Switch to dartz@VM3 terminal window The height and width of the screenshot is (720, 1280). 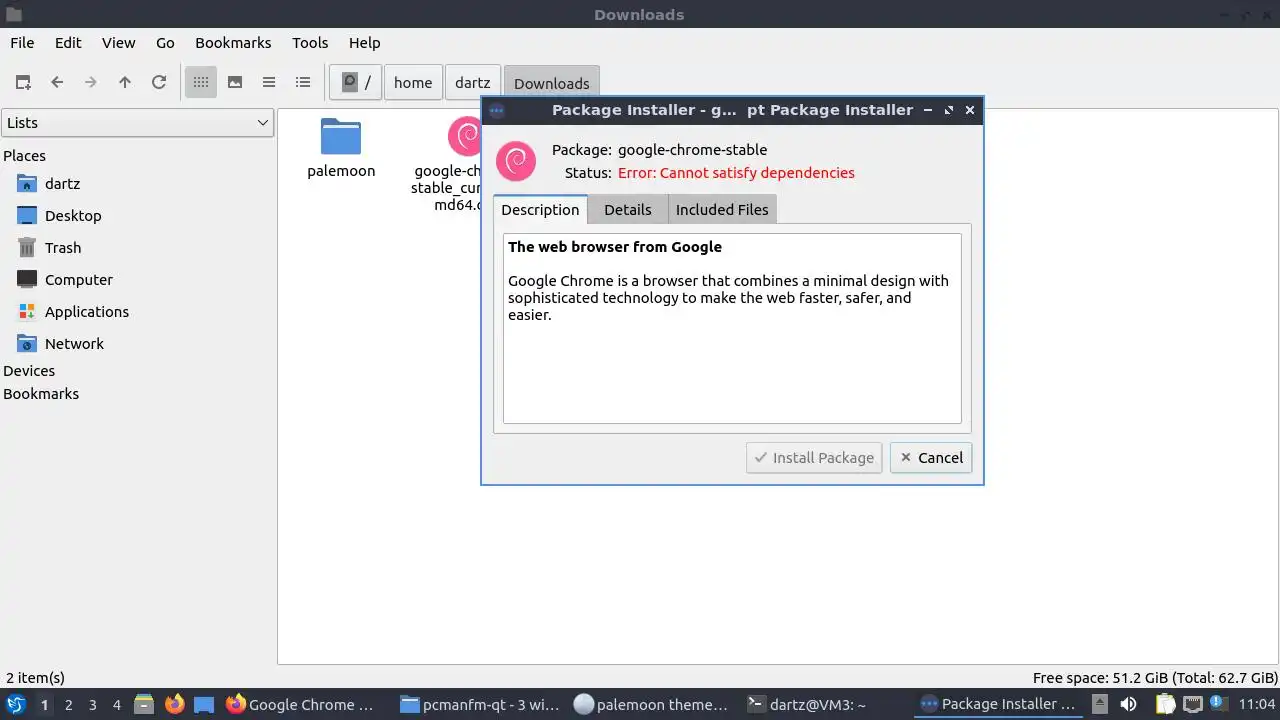click(808, 705)
